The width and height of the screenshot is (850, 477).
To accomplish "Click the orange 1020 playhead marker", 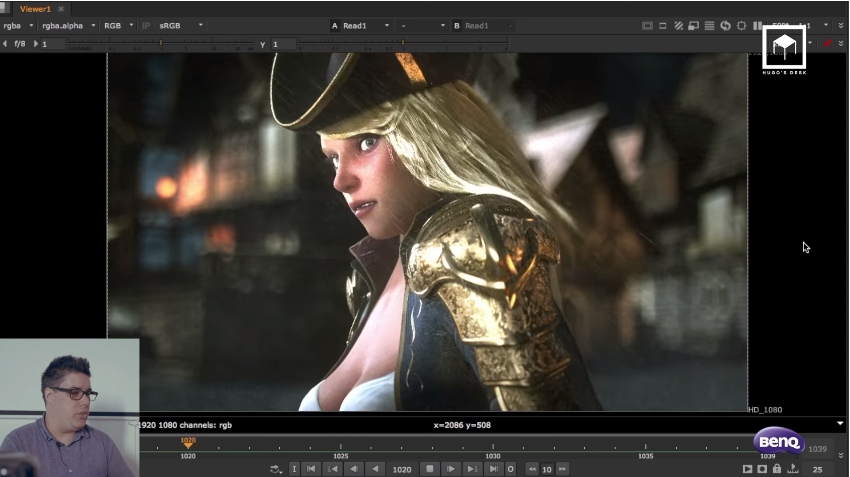I will (188, 442).
